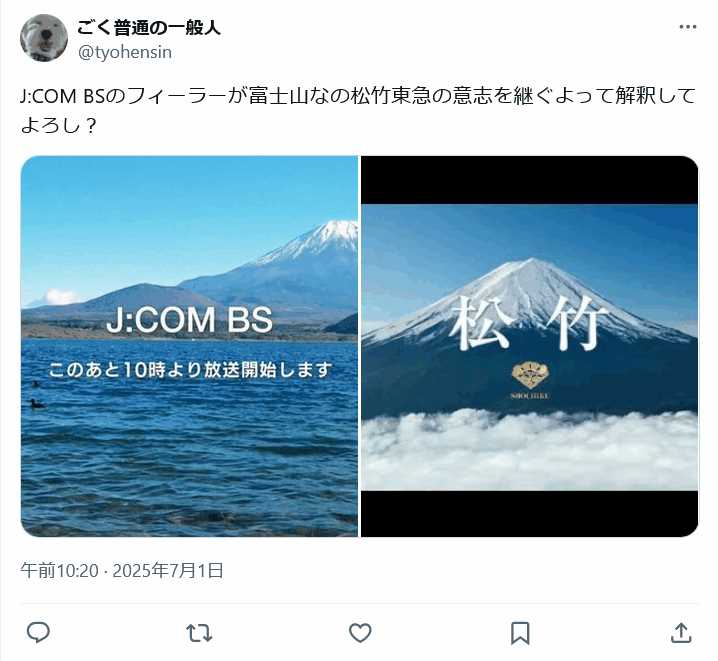Click the large 松竹 kanji lettering
This screenshot has height=661, width=718.
click(529, 323)
